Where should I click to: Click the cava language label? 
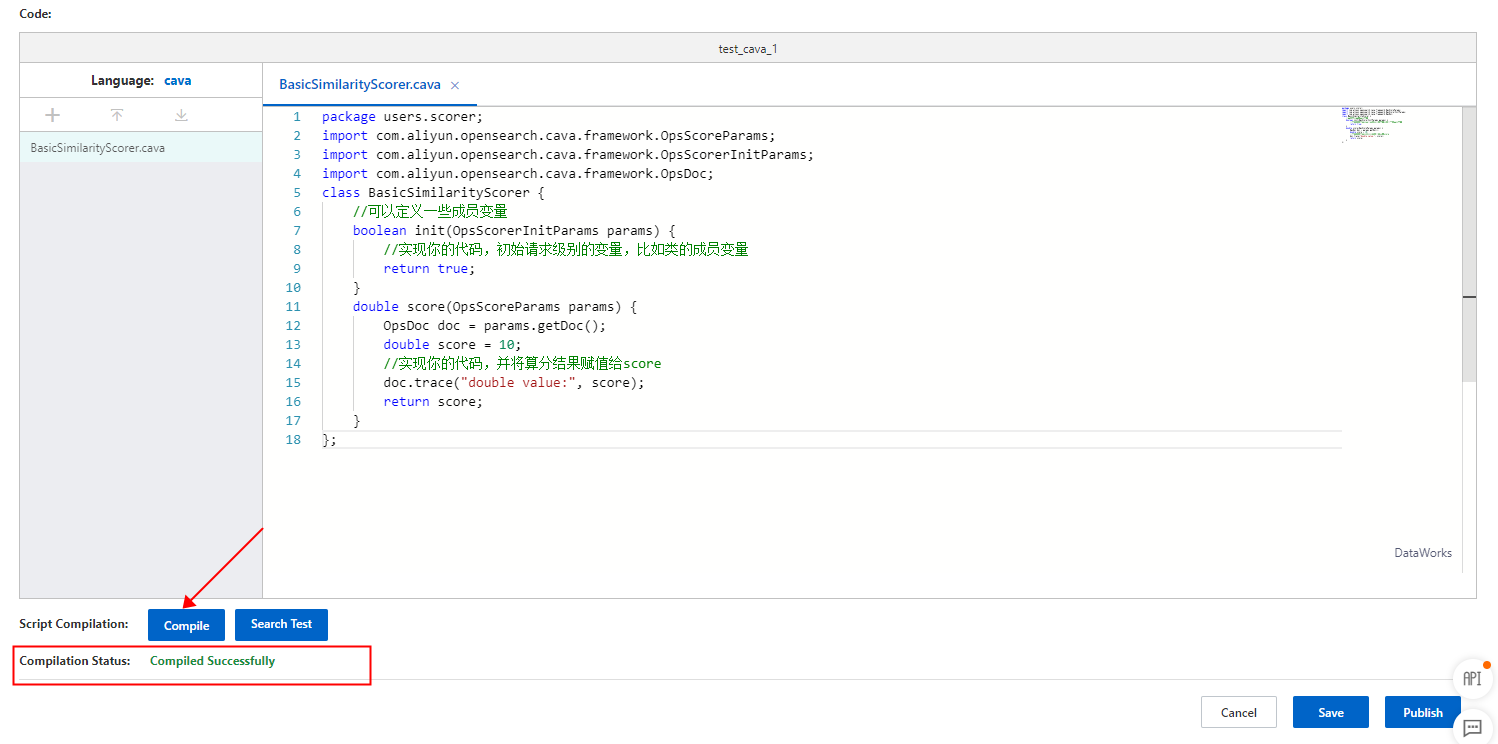click(x=178, y=80)
